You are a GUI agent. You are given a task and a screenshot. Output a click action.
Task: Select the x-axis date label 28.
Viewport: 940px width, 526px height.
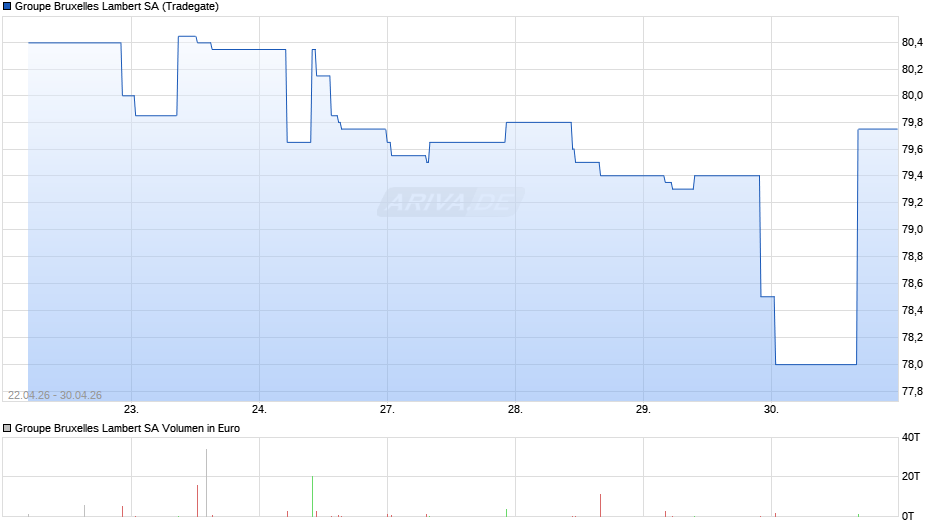coord(515,410)
